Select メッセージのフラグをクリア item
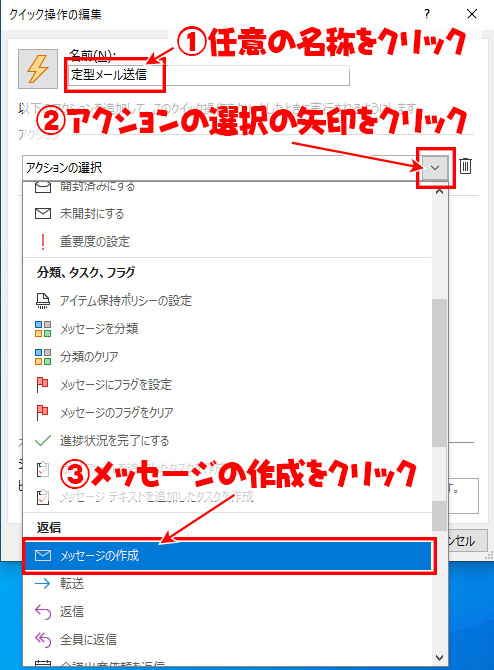Image resolution: width=494 pixels, height=670 pixels. tap(227, 412)
